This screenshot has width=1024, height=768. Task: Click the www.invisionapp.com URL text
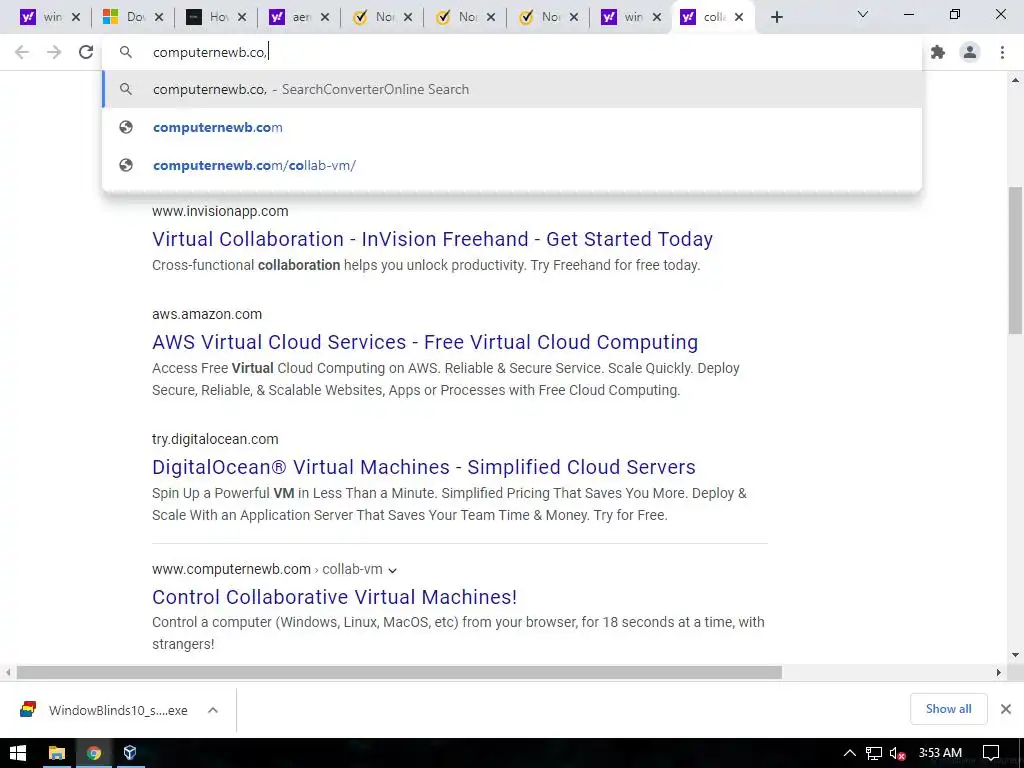(x=220, y=211)
